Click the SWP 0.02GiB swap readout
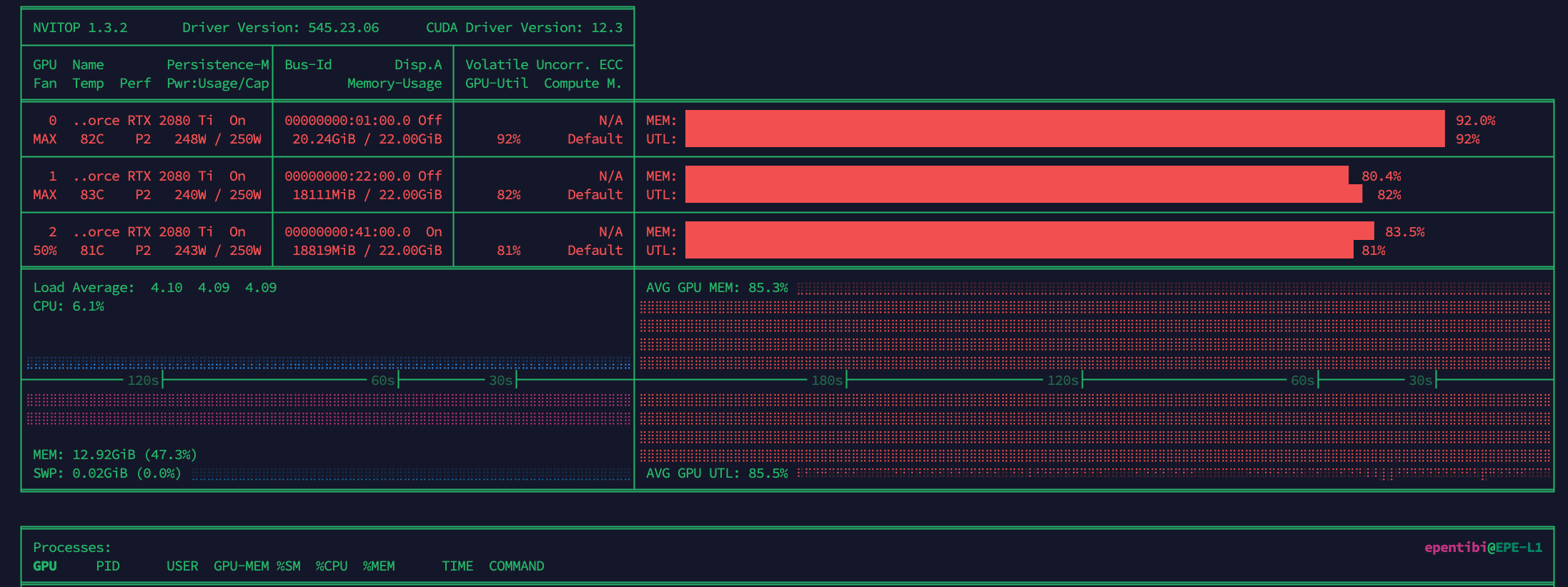The height and width of the screenshot is (587, 1568). [107, 473]
